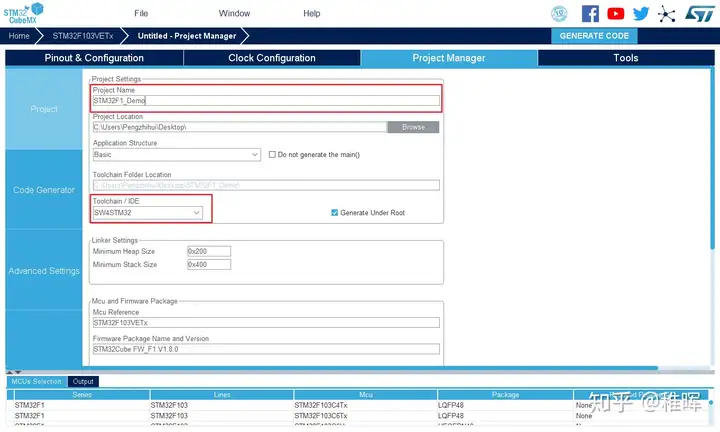Open the File menu
Screen dimensions: 720x432
[x=141, y=13]
